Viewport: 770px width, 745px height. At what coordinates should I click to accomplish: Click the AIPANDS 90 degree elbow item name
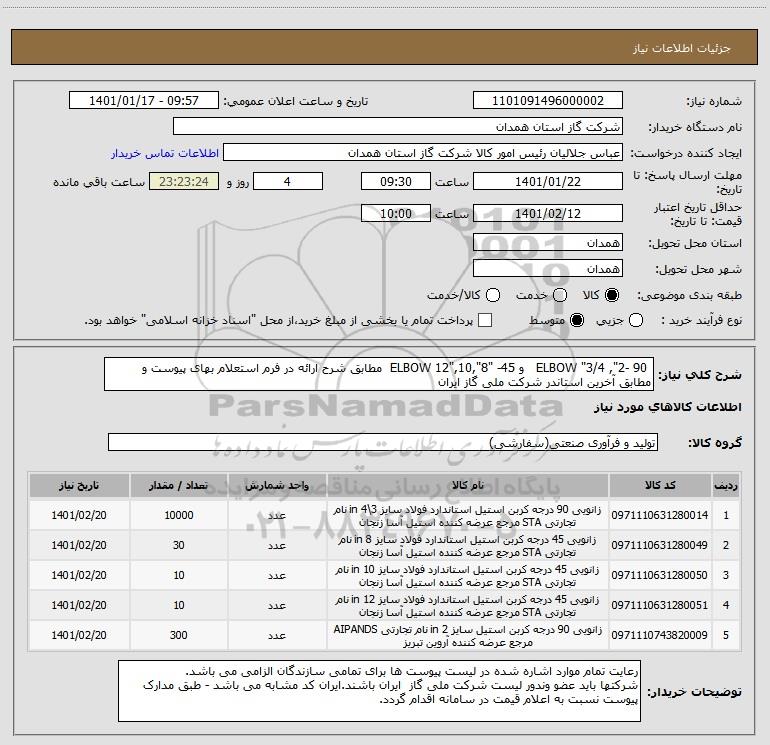(468, 635)
